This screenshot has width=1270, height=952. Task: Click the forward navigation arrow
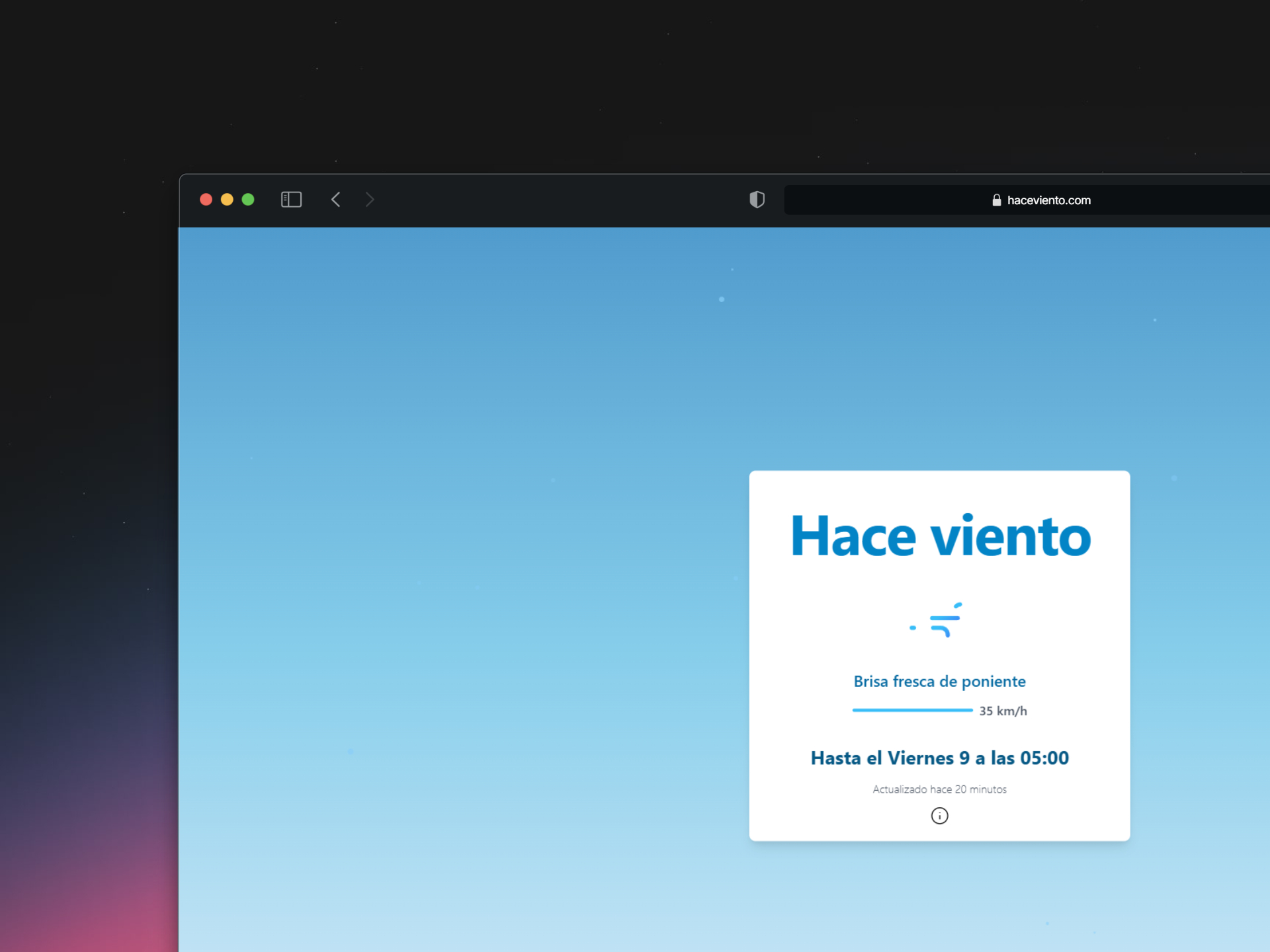[x=370, y=199]
